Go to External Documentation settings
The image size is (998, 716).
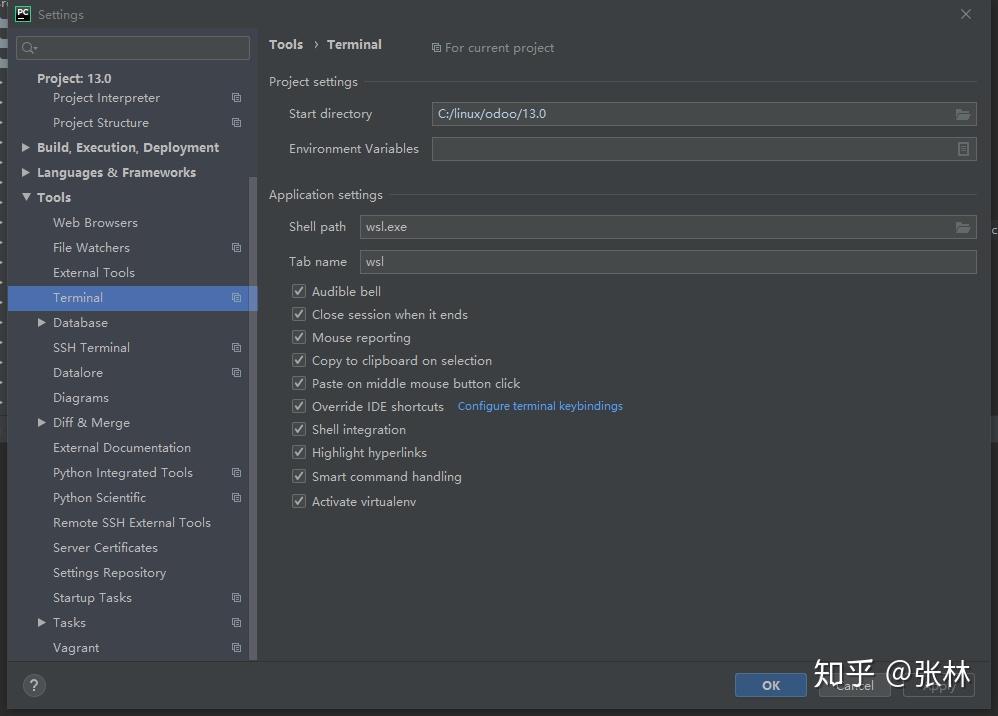click(122, 447)
